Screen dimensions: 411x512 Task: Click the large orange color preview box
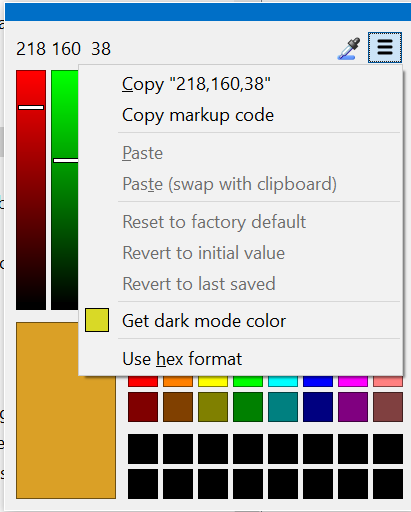(x=66, y=410)
